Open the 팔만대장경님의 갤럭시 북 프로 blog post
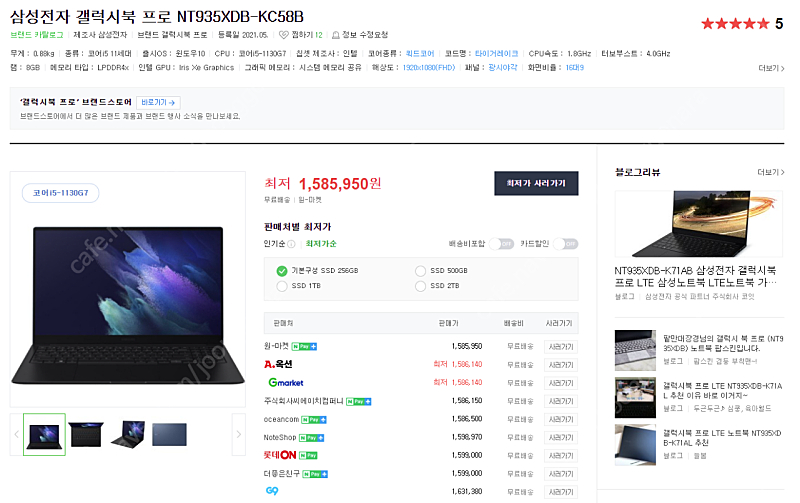800x503 pixels. (722, 343)
